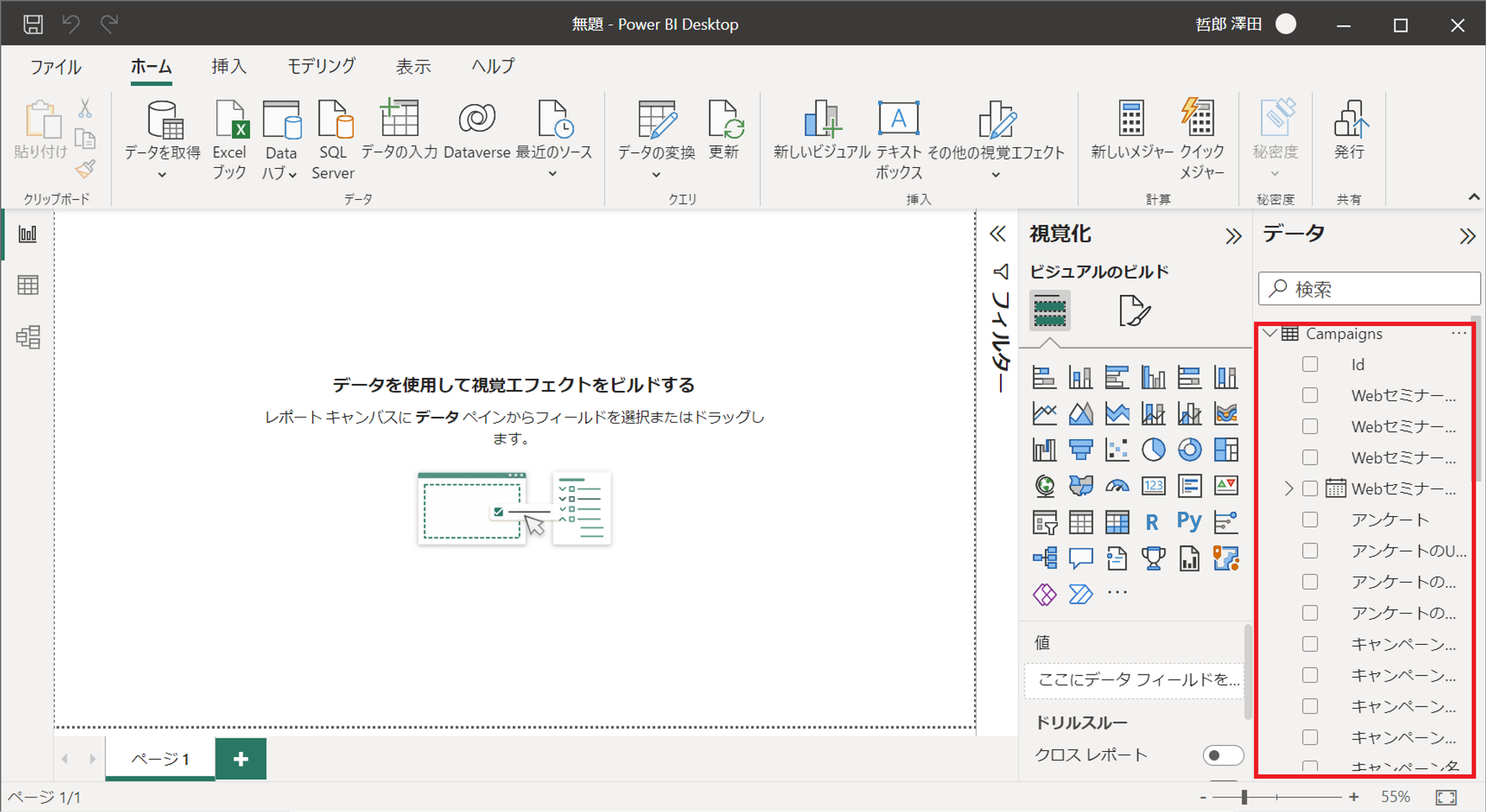Select the R script visual
Image resolution: width=1486 pixels, height=812 pixels.
pos(1152,522)
